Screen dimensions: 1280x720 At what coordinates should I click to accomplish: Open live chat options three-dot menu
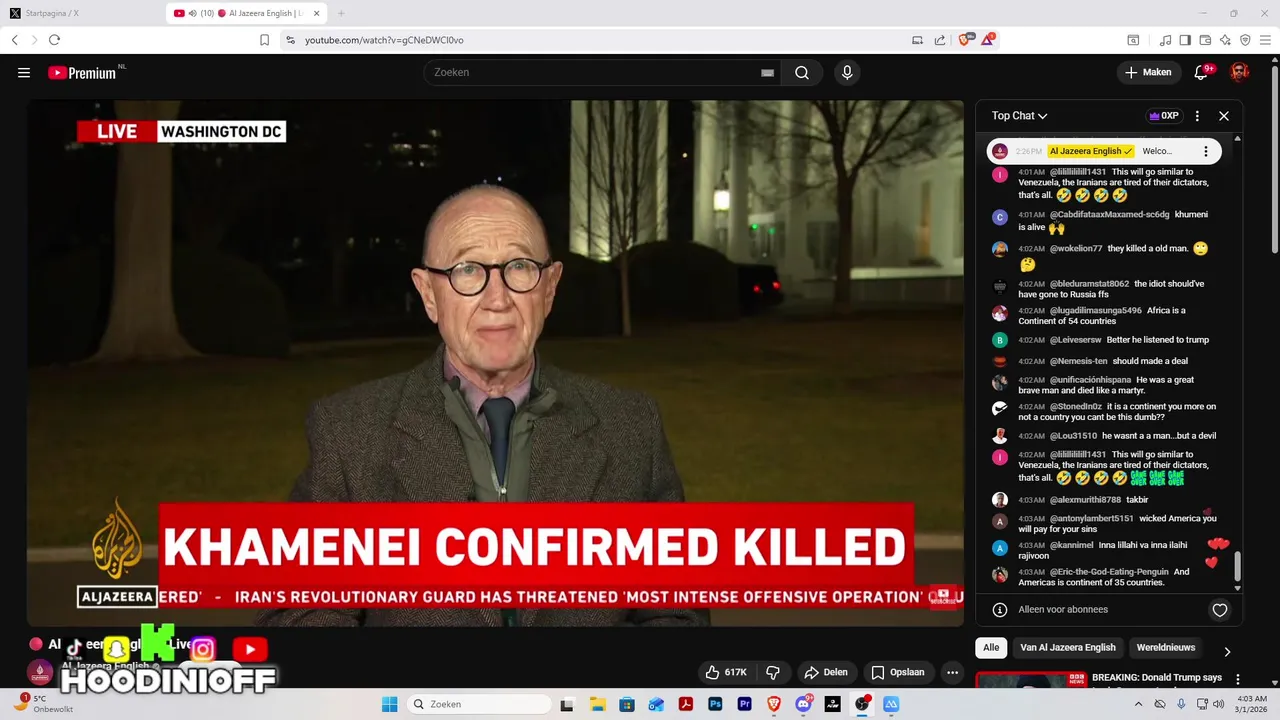click(x=1197, y=116)
